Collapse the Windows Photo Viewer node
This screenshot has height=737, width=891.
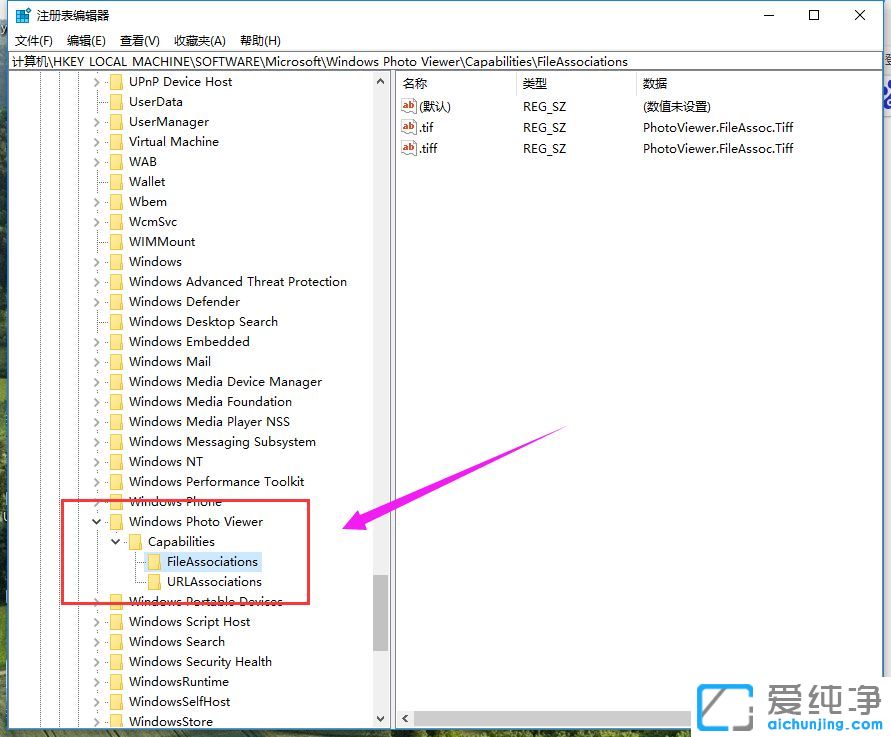coord(96,521)
